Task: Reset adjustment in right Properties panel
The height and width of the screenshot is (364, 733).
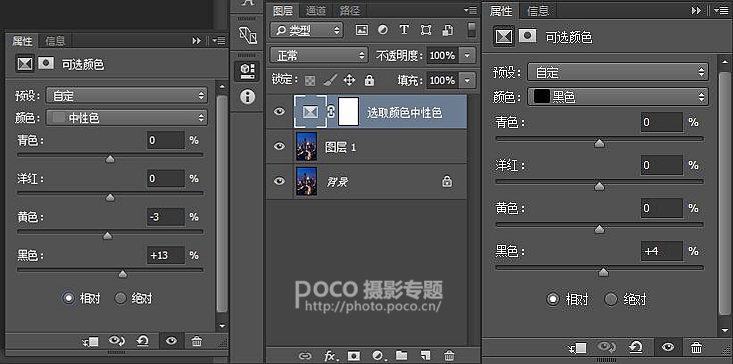Action: [636, 347]
